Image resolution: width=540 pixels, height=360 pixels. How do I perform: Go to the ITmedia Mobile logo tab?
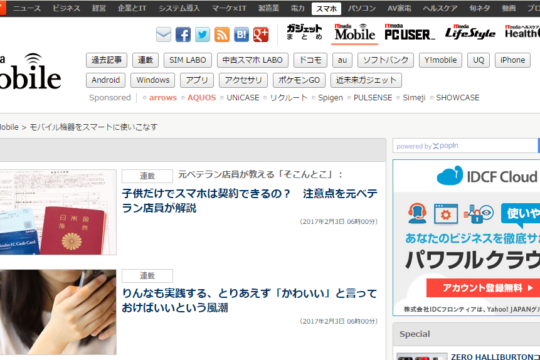[x=355, y=33]
